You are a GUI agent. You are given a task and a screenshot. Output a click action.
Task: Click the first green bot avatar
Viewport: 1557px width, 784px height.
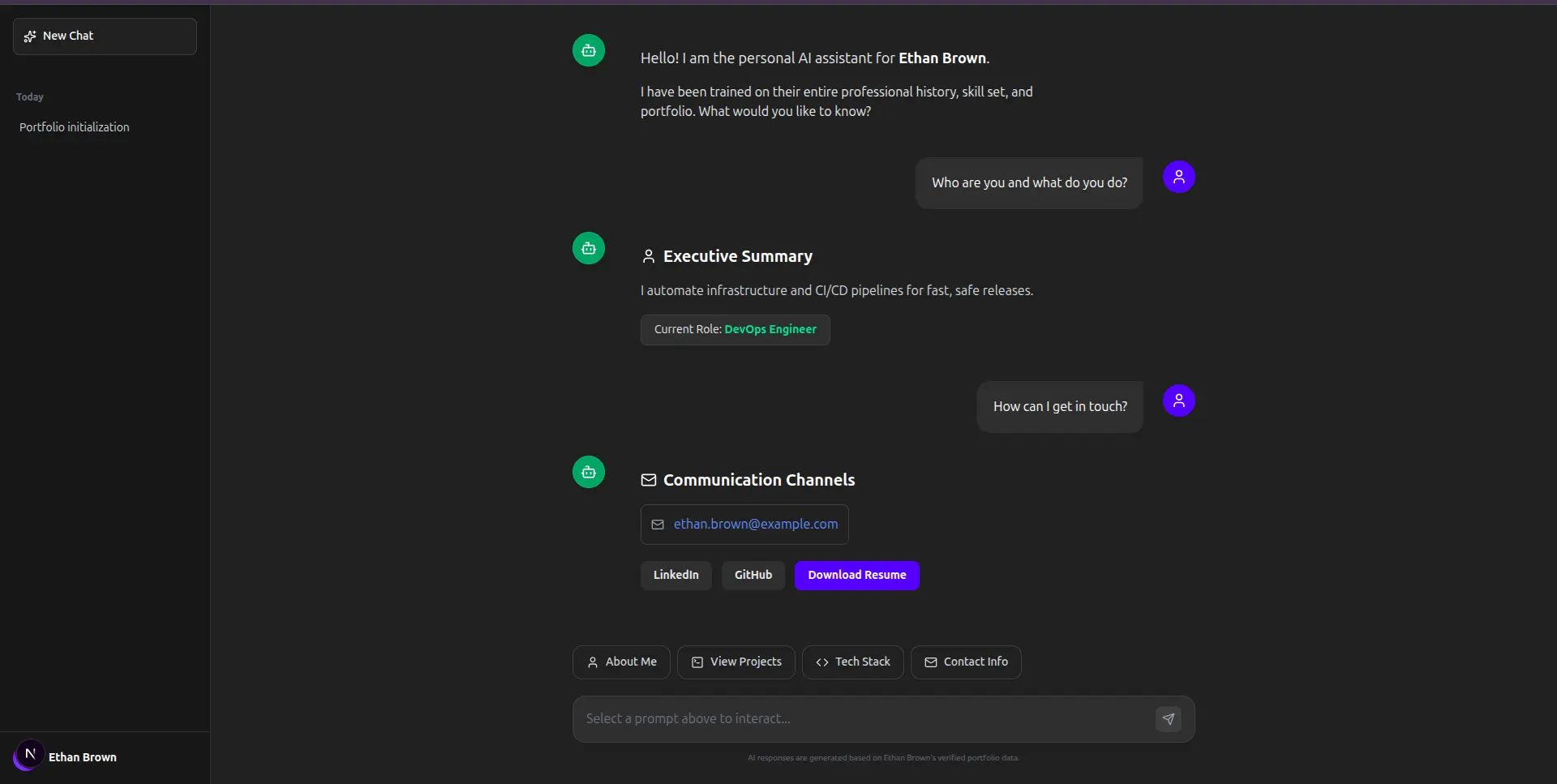pos(589,50)
